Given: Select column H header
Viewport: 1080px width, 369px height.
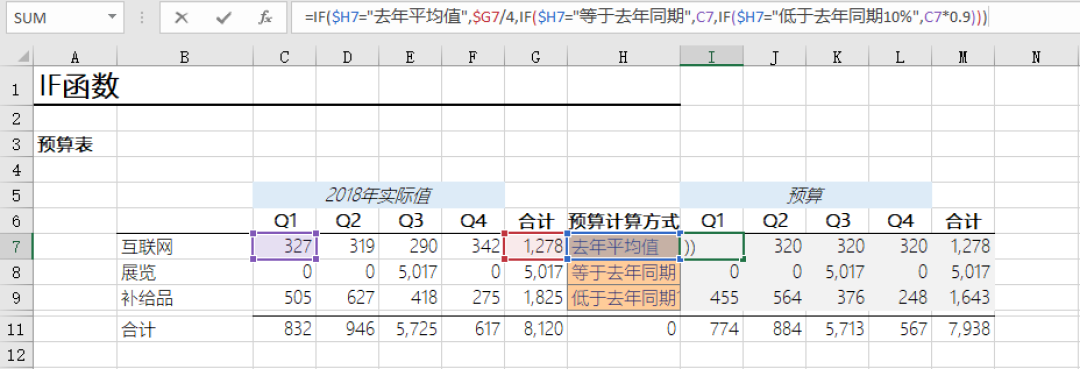Looking at the screenshot, I should coord(623,57).
